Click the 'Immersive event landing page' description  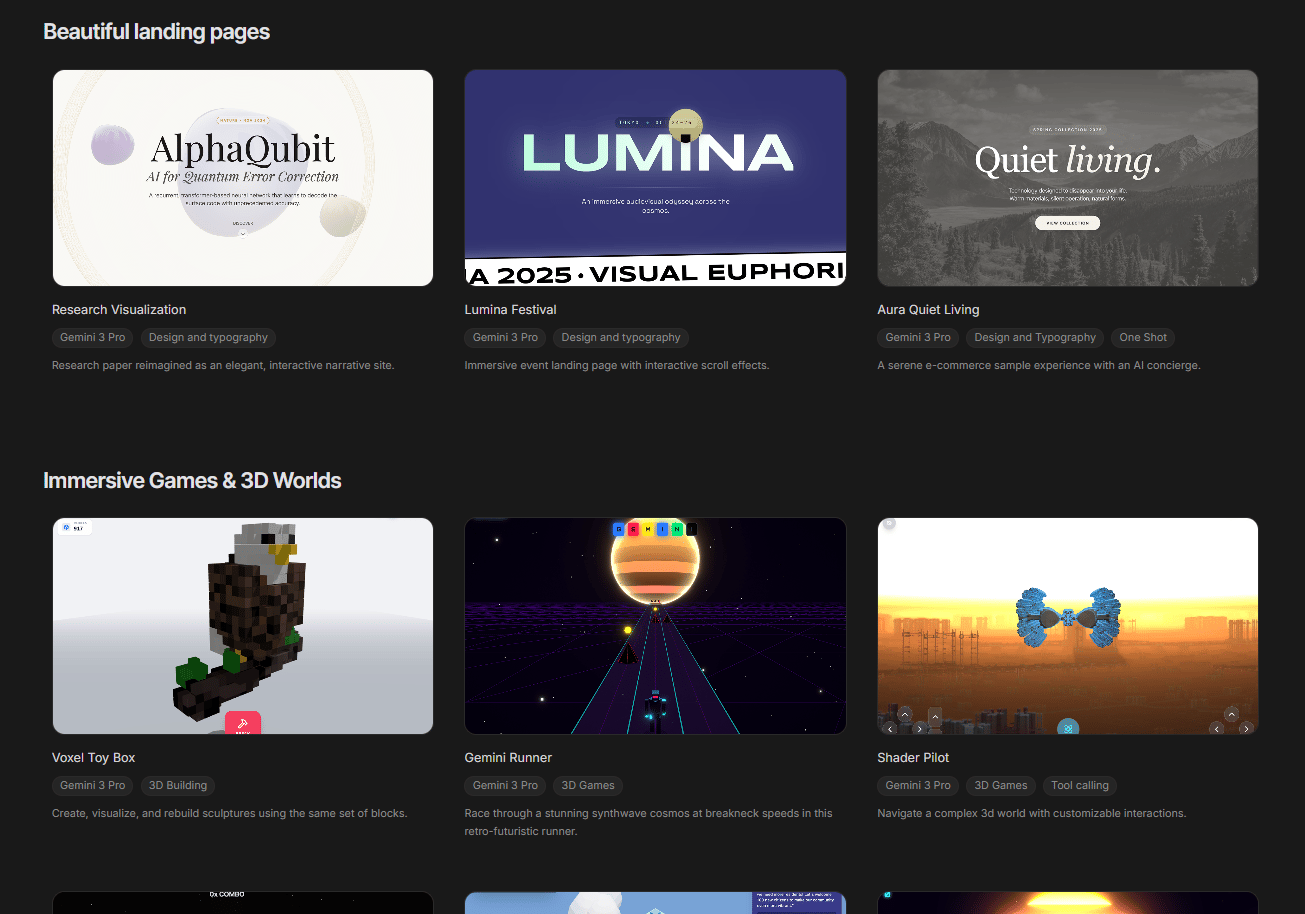tap(617, 366)
